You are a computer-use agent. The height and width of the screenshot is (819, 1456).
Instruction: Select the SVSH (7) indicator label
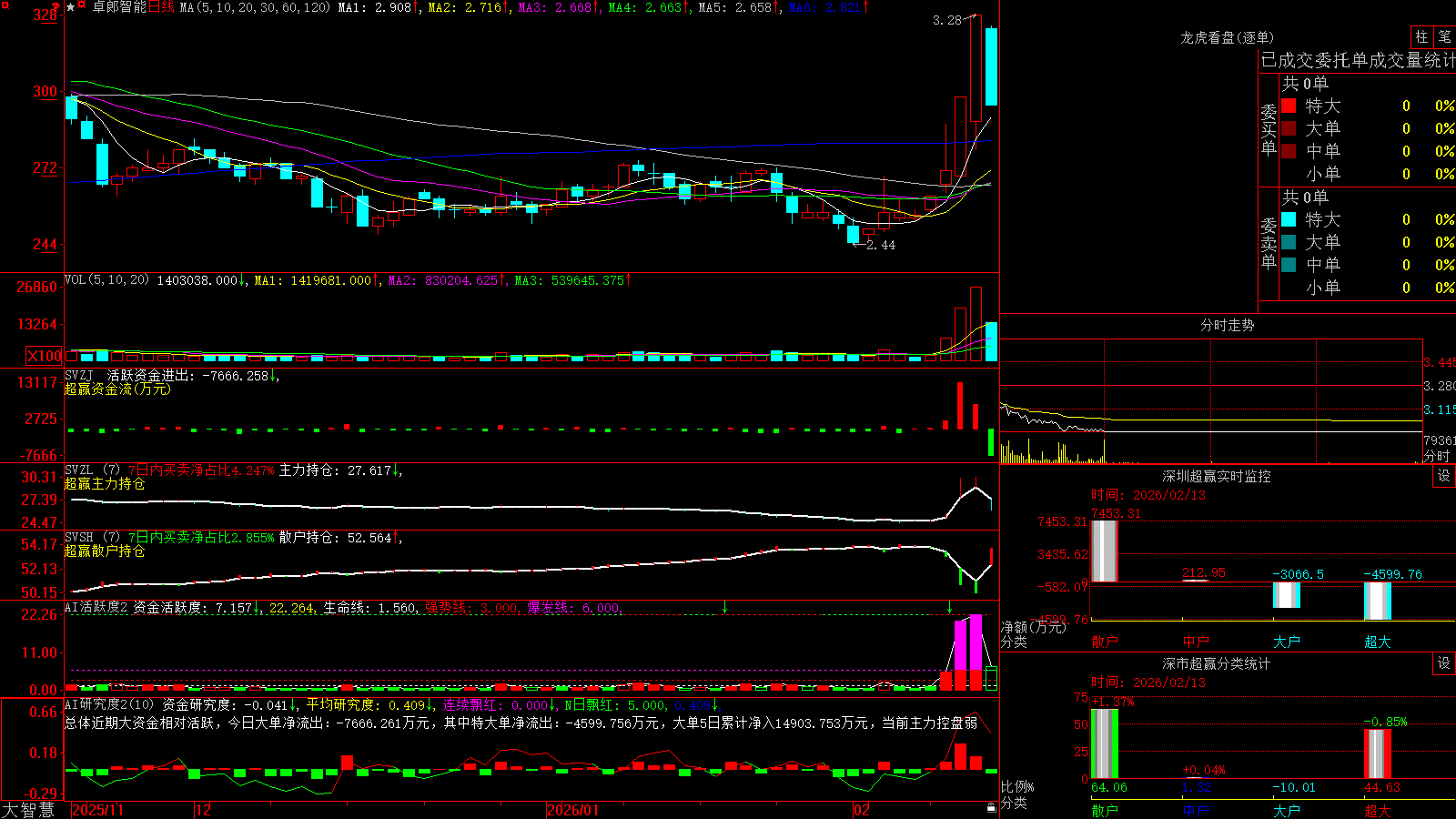[x=92, y=538]
